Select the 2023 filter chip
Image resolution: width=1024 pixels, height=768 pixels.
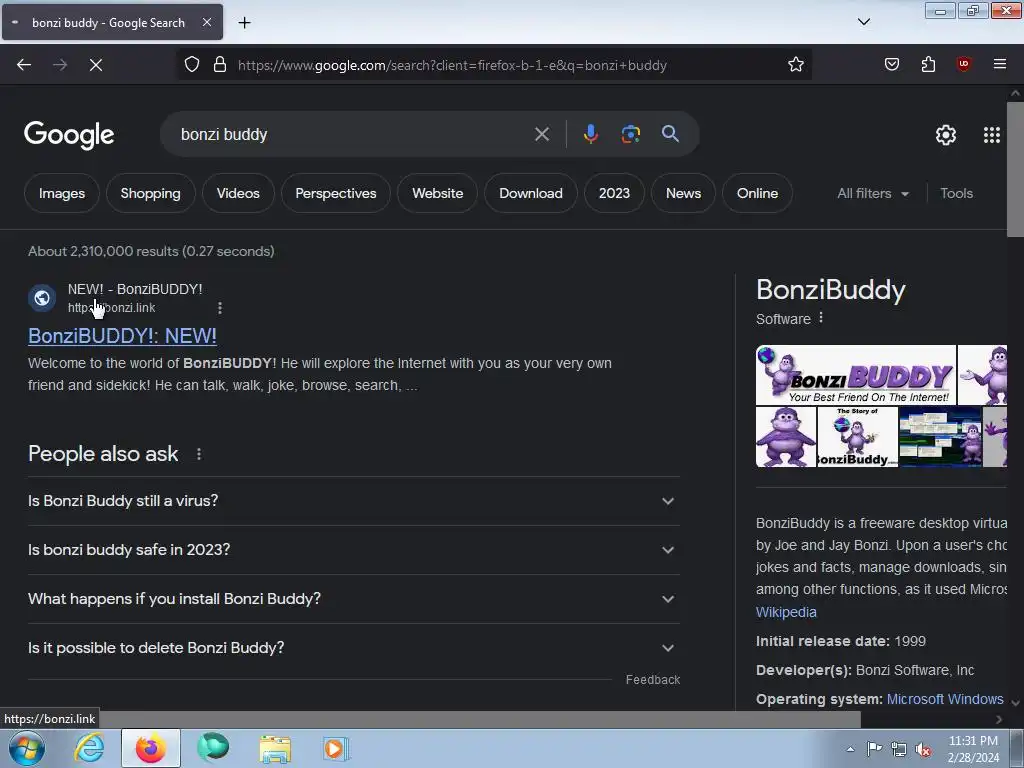(x=615, y=193)
